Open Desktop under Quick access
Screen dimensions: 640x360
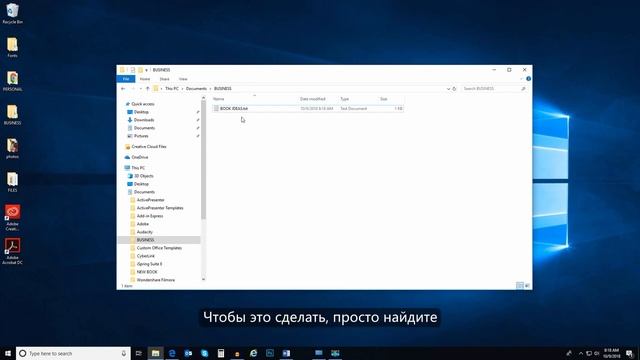pos(141,112)
